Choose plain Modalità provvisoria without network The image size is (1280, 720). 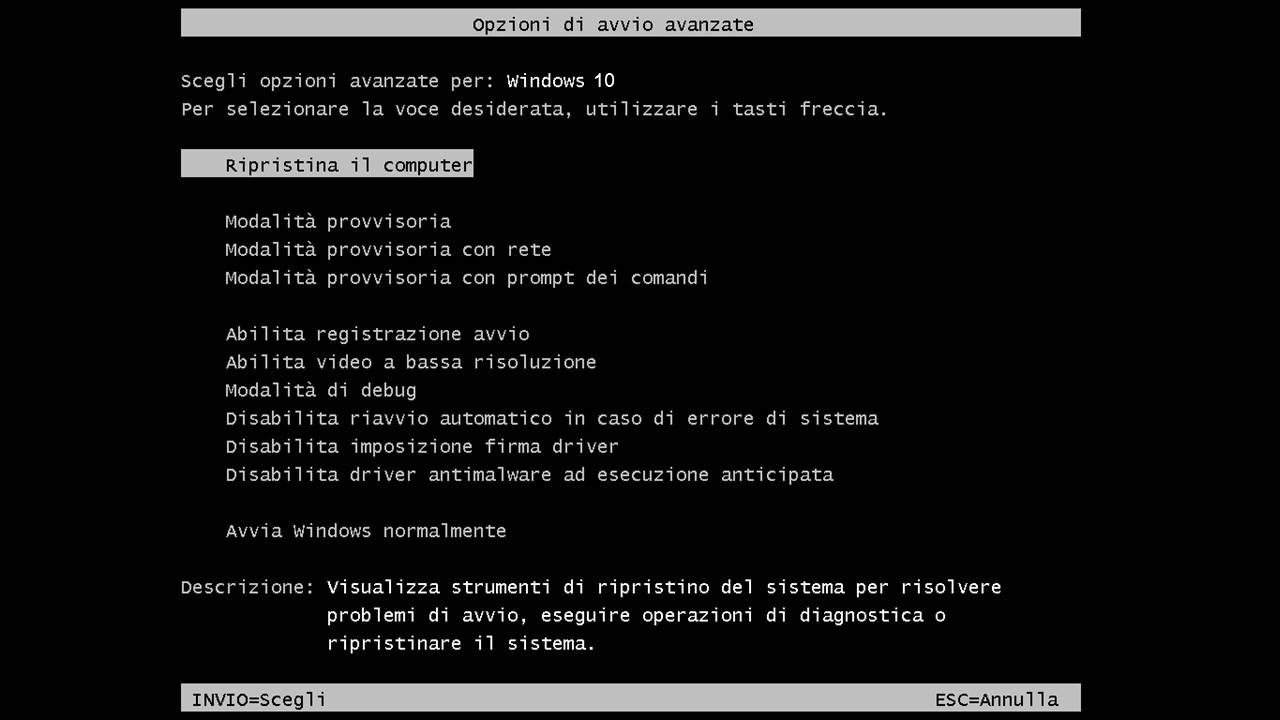(x=338, y=221)
